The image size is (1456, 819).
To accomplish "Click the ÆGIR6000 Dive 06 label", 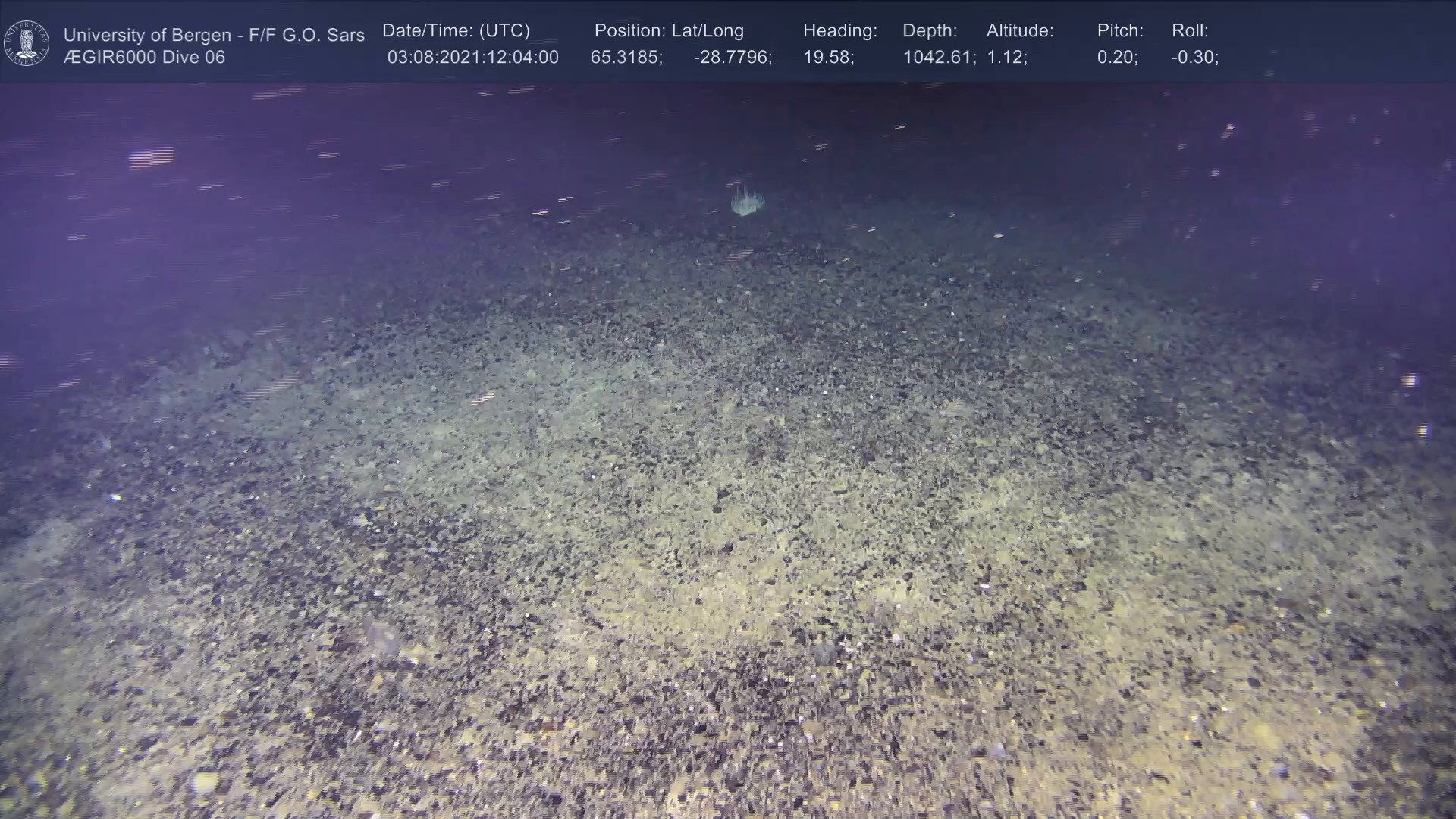I will coord(144,58).
